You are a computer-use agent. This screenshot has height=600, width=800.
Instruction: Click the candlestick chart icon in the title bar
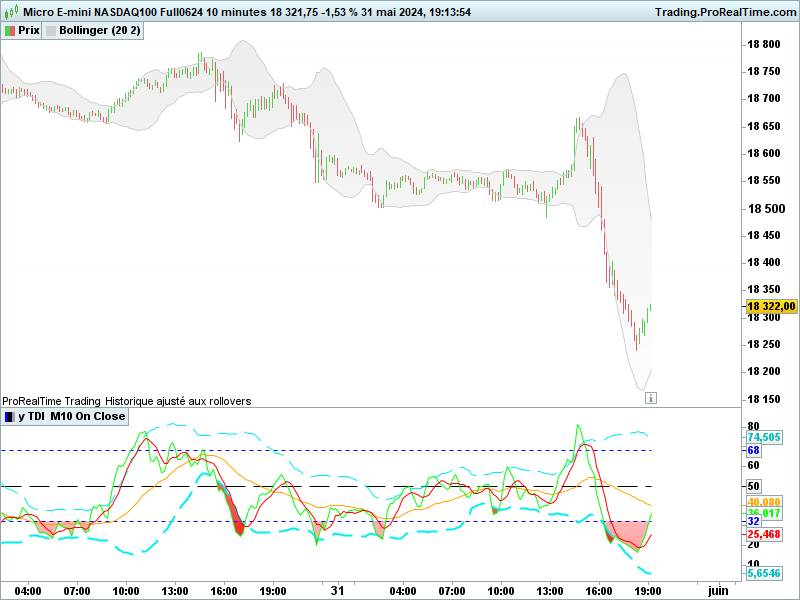click(11, 11)
